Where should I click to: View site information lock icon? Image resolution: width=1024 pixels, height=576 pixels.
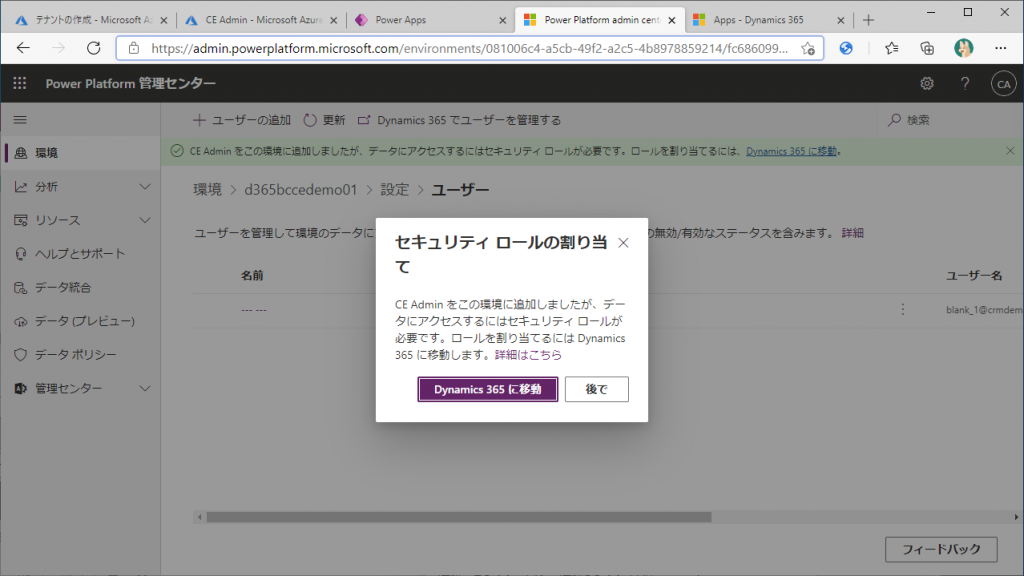(x=134, y=48)
